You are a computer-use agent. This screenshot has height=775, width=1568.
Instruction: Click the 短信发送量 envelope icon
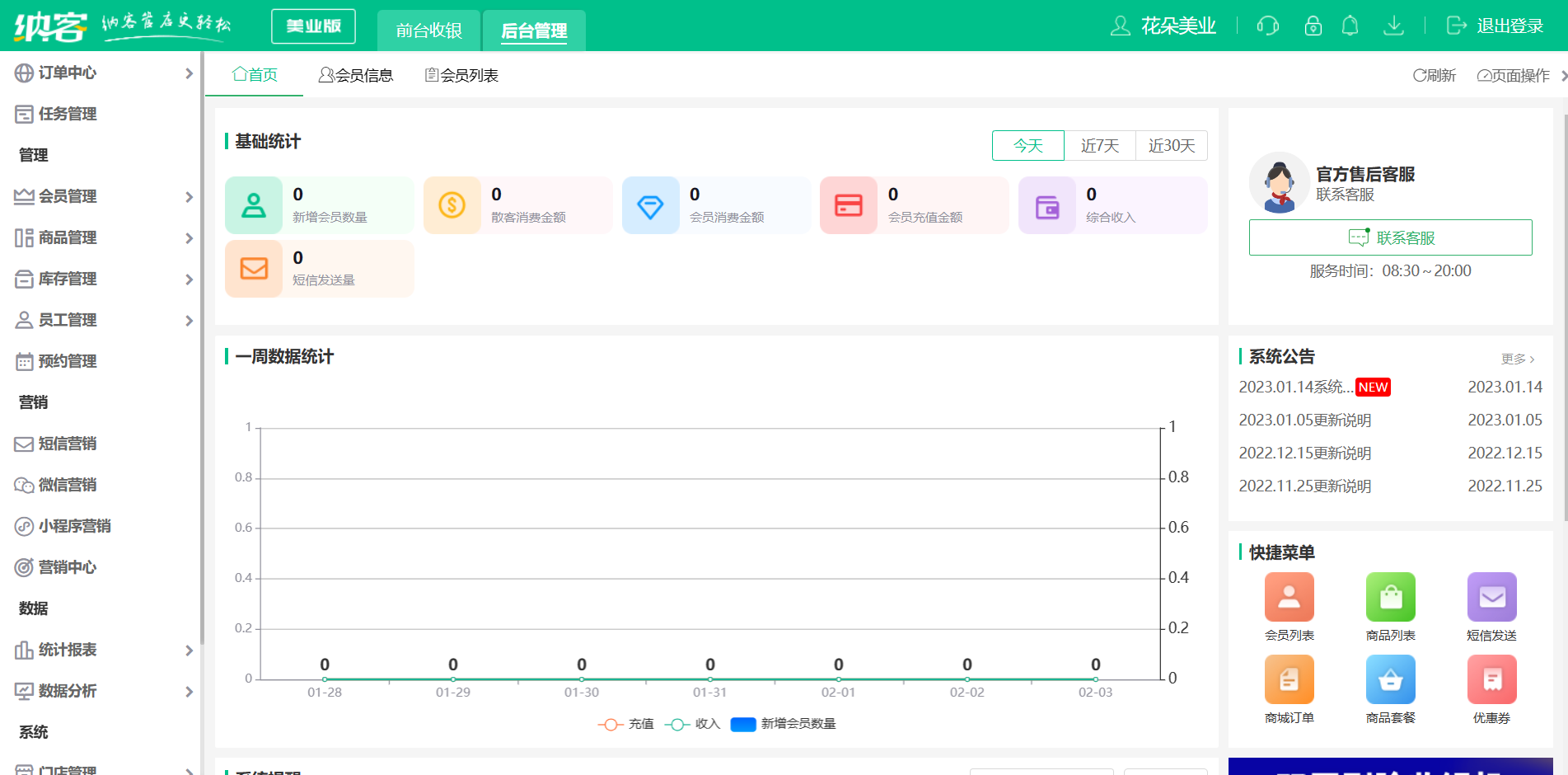254,269
